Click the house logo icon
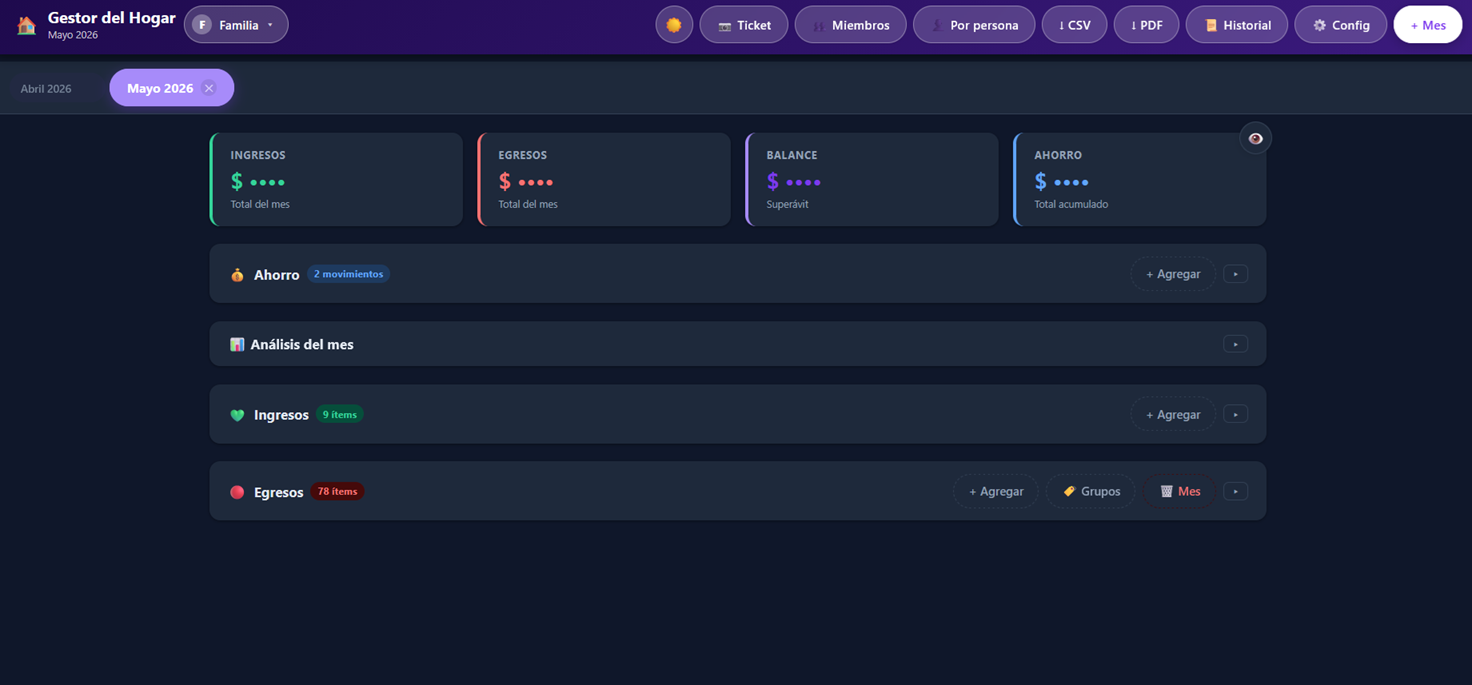1472x685 pixels. [27, 25]
